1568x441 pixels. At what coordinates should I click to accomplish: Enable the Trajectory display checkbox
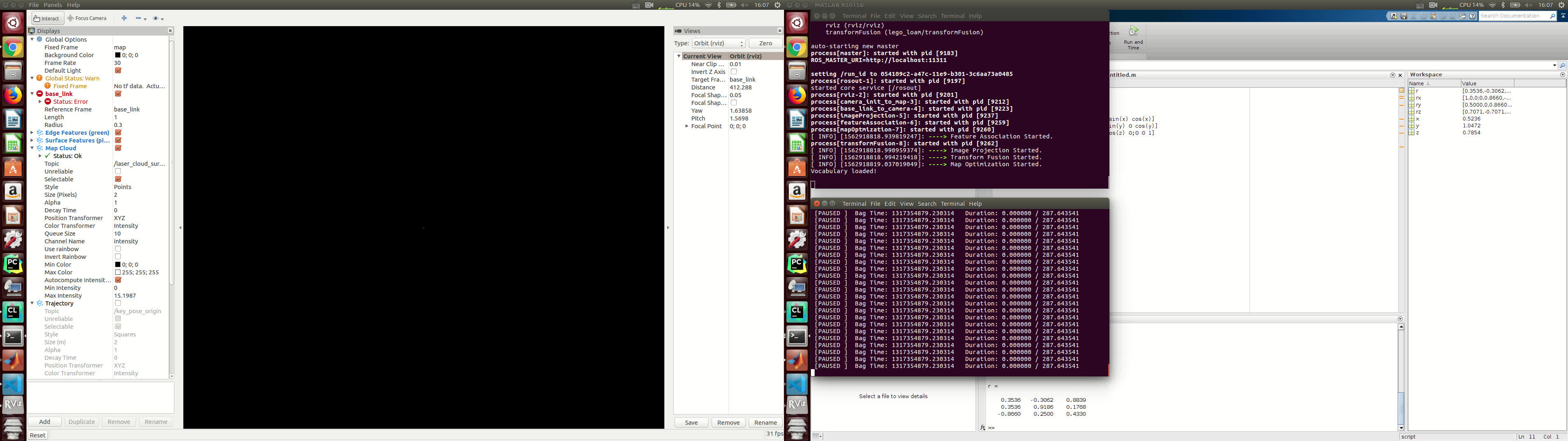pyautogui.click(x=118, y=303)
